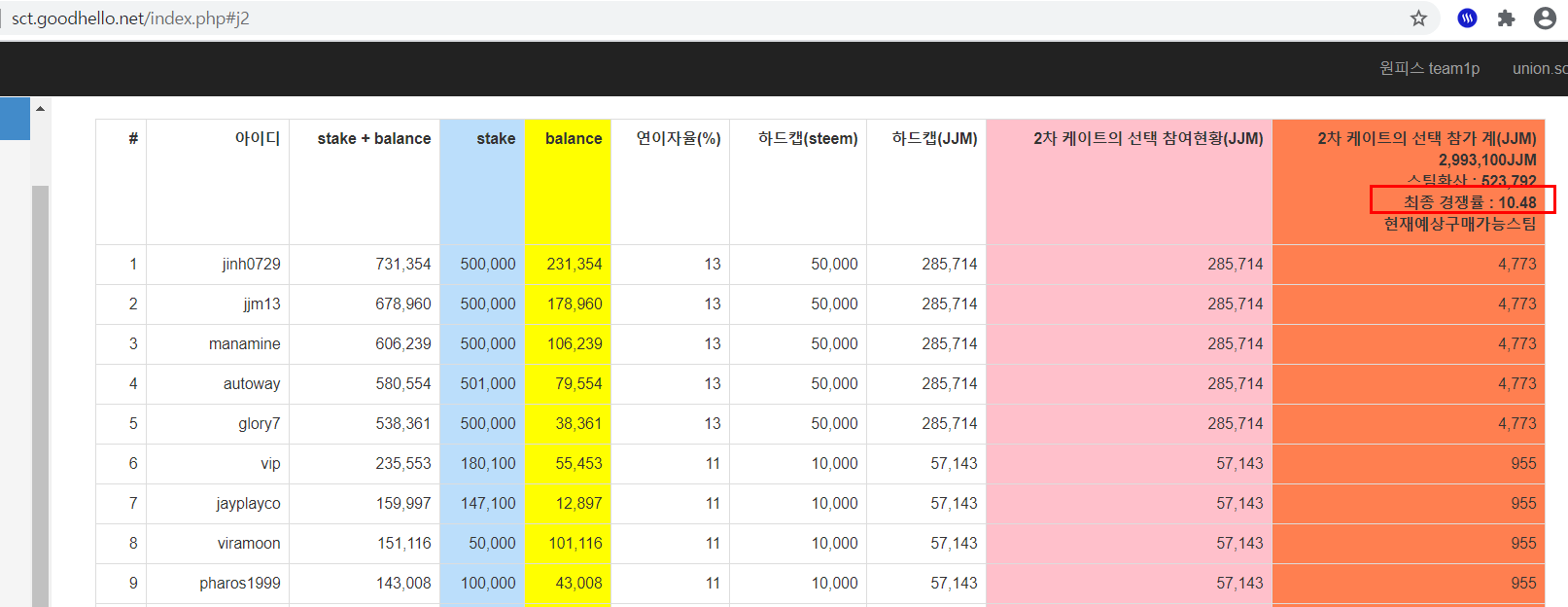Bookmark this page with the star icon

click(x=1418, y=18)
